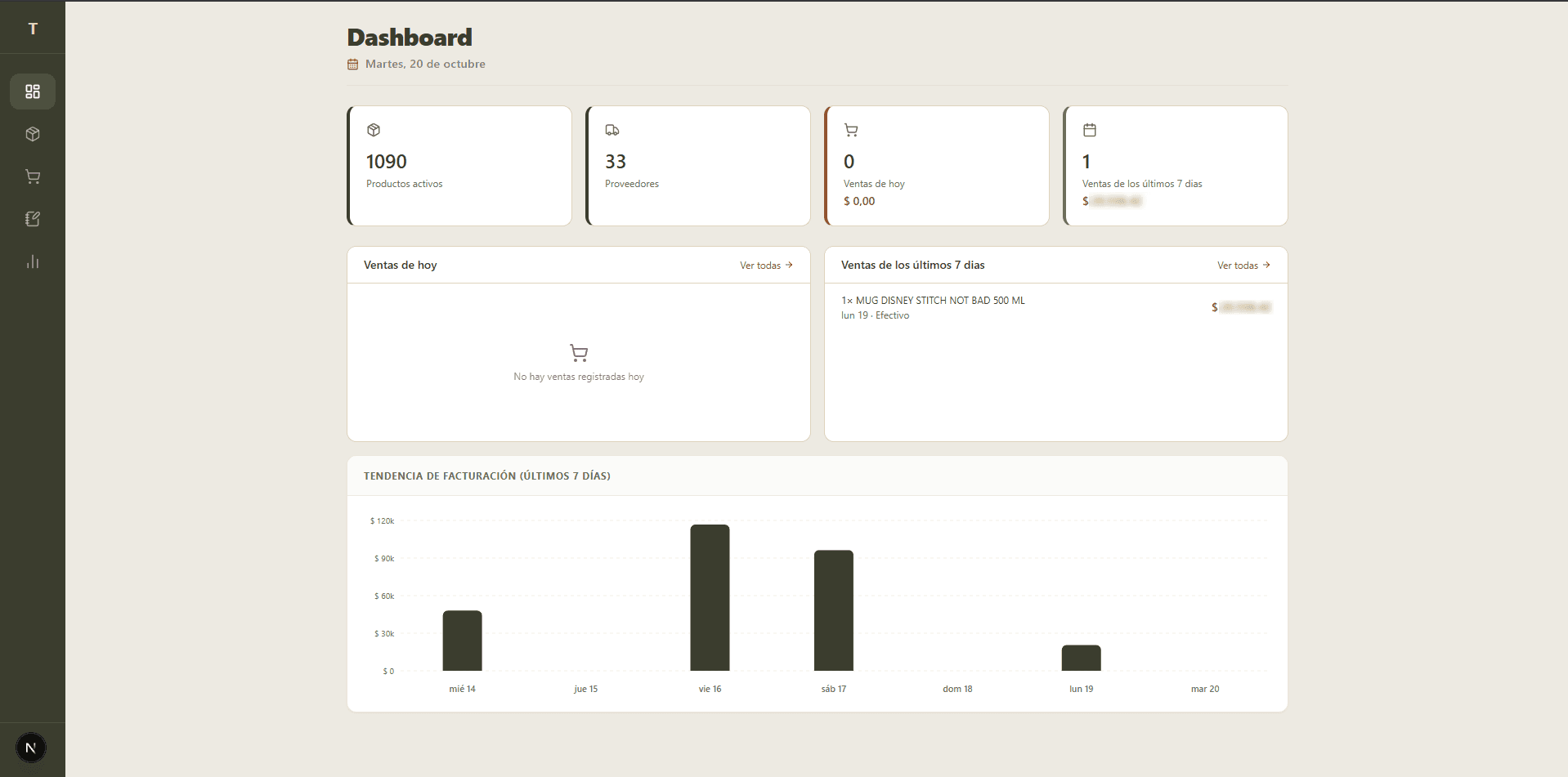The width and height of the screenshot is (1568, 777).
Task: Click the No hay ventas registradas hoy message
Action: click(579, 377)
